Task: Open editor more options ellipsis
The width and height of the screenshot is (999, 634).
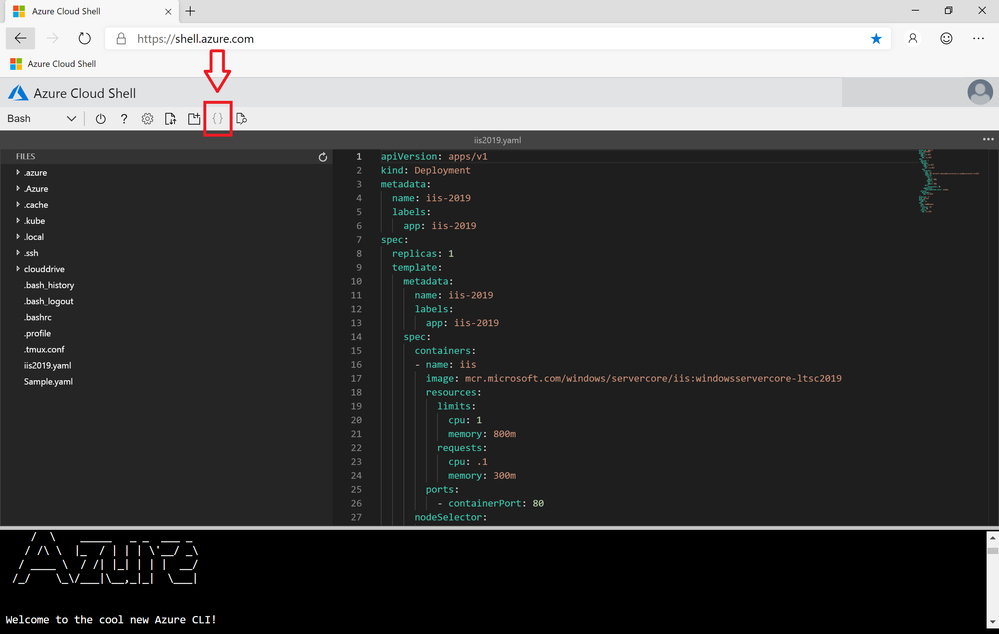Action: (x=988, y=139)
